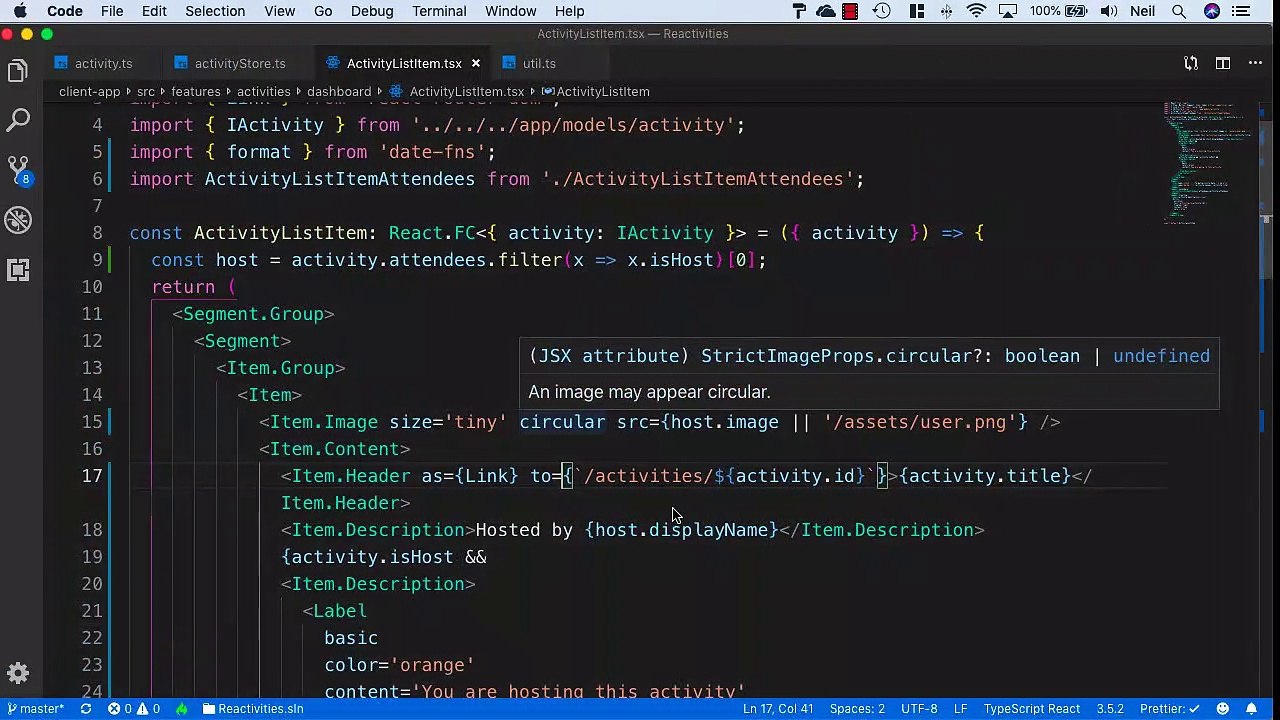Open the Extensions view in activity bar

[x=18, y=270]
